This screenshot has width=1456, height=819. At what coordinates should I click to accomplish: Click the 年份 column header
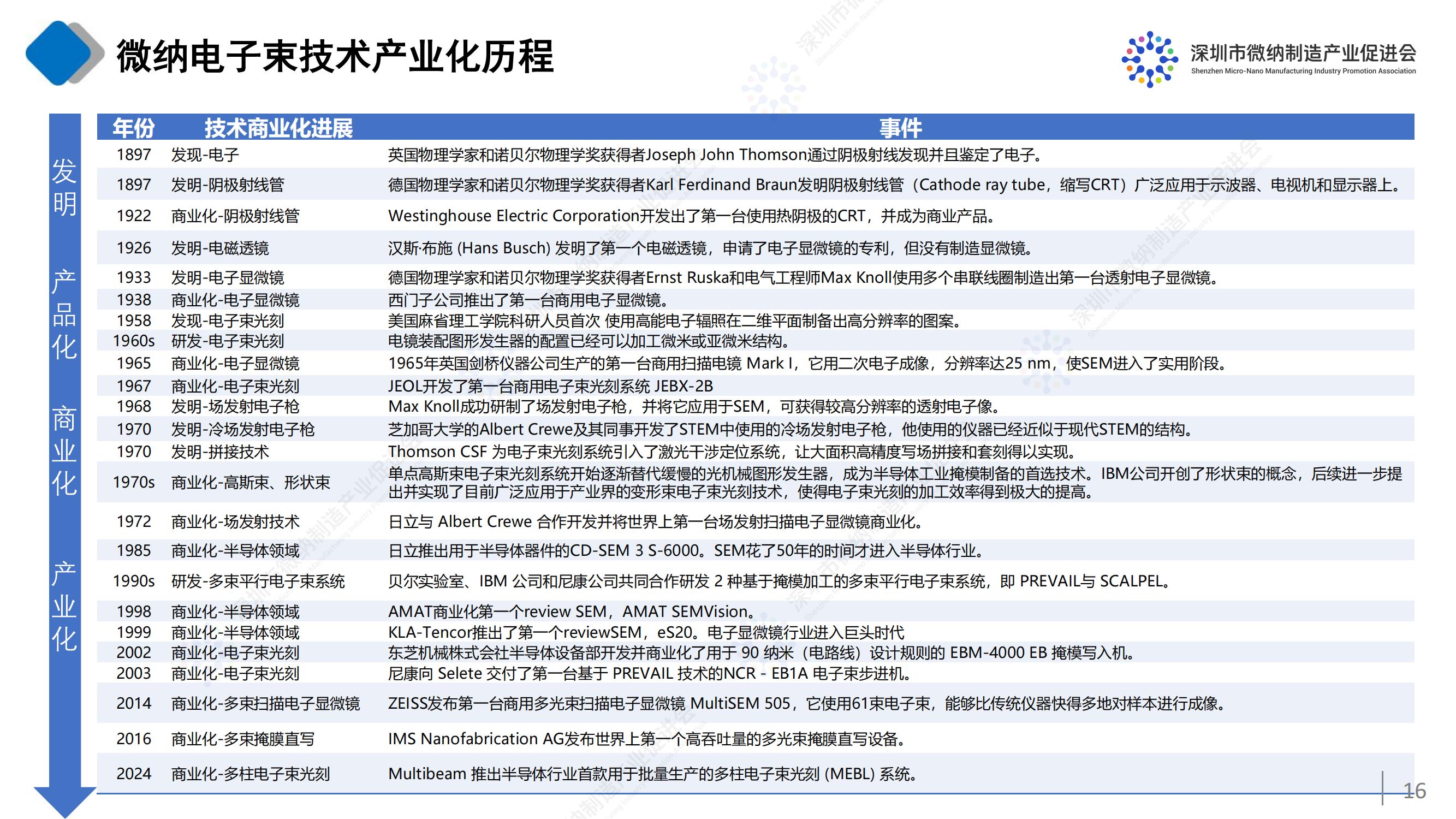[x=133, y=128]
